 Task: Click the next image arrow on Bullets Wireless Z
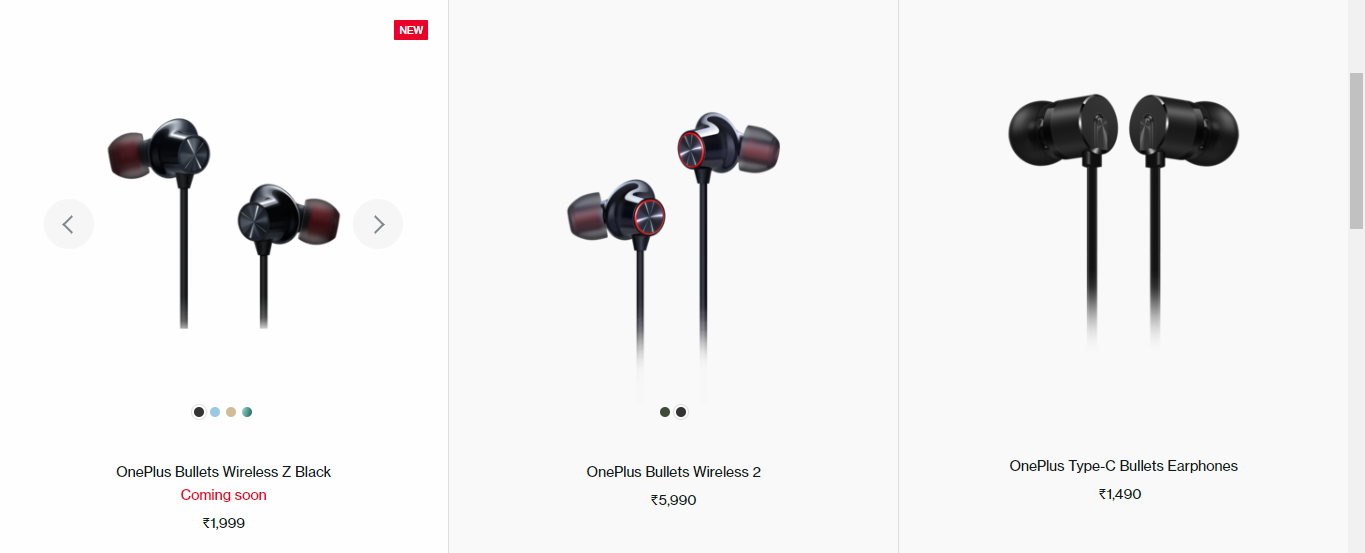378,224
